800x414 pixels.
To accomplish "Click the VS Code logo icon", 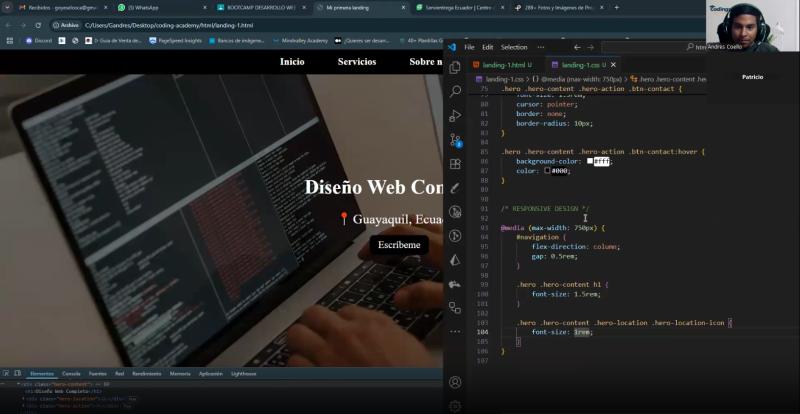I will point(452,47).
